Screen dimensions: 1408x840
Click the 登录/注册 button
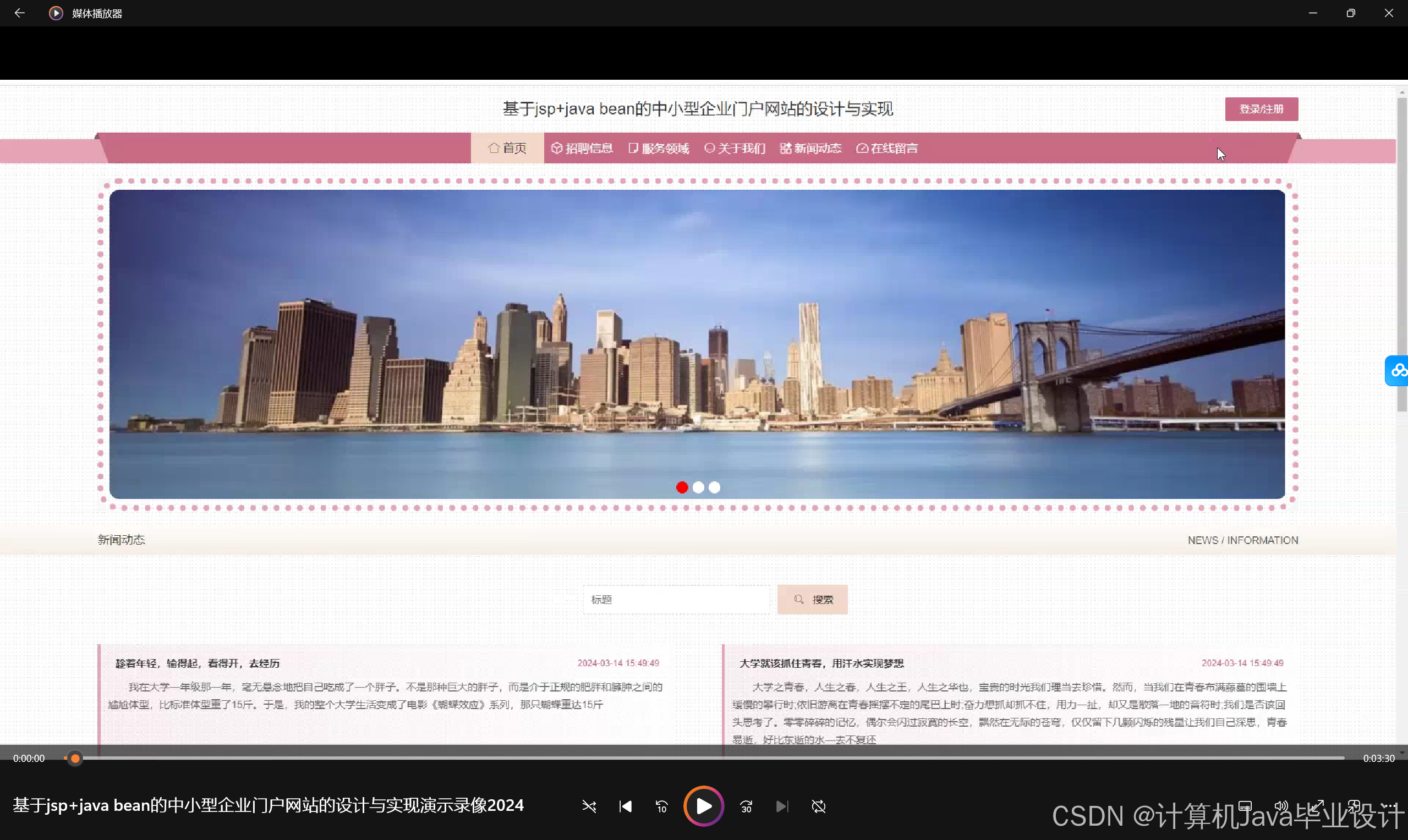pyautogui.click(x=1261, y=109)
